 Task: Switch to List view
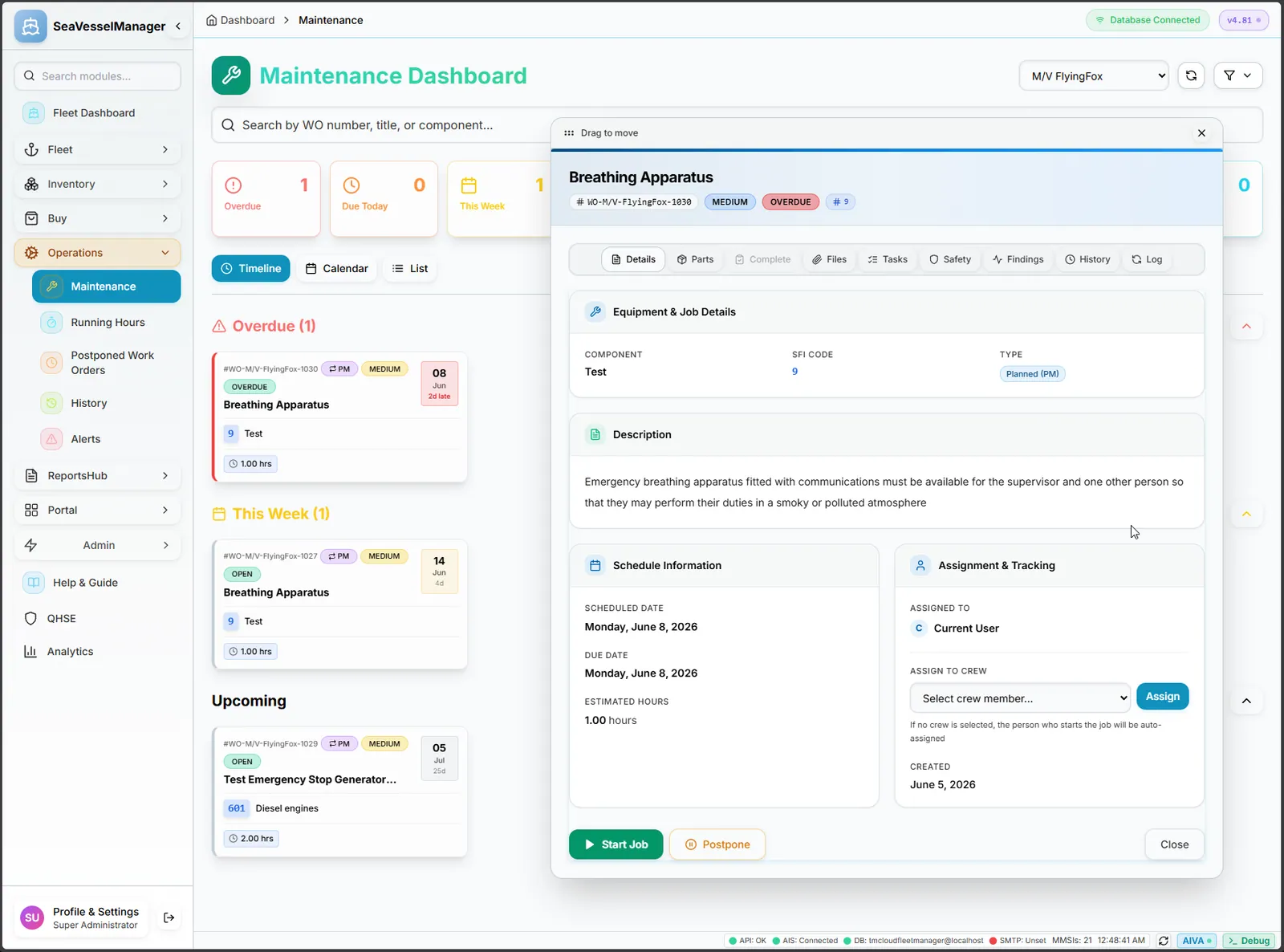tap(410, 268)
